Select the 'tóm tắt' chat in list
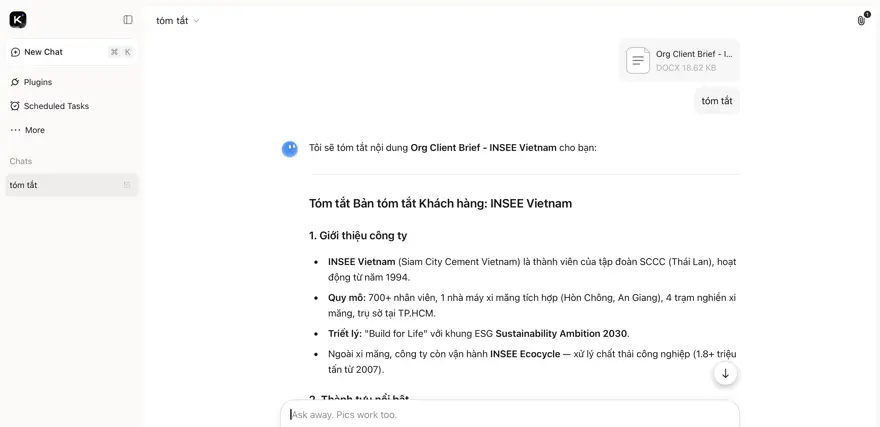The height and width of the screenshot is (427, 880). tap(71, 185)
